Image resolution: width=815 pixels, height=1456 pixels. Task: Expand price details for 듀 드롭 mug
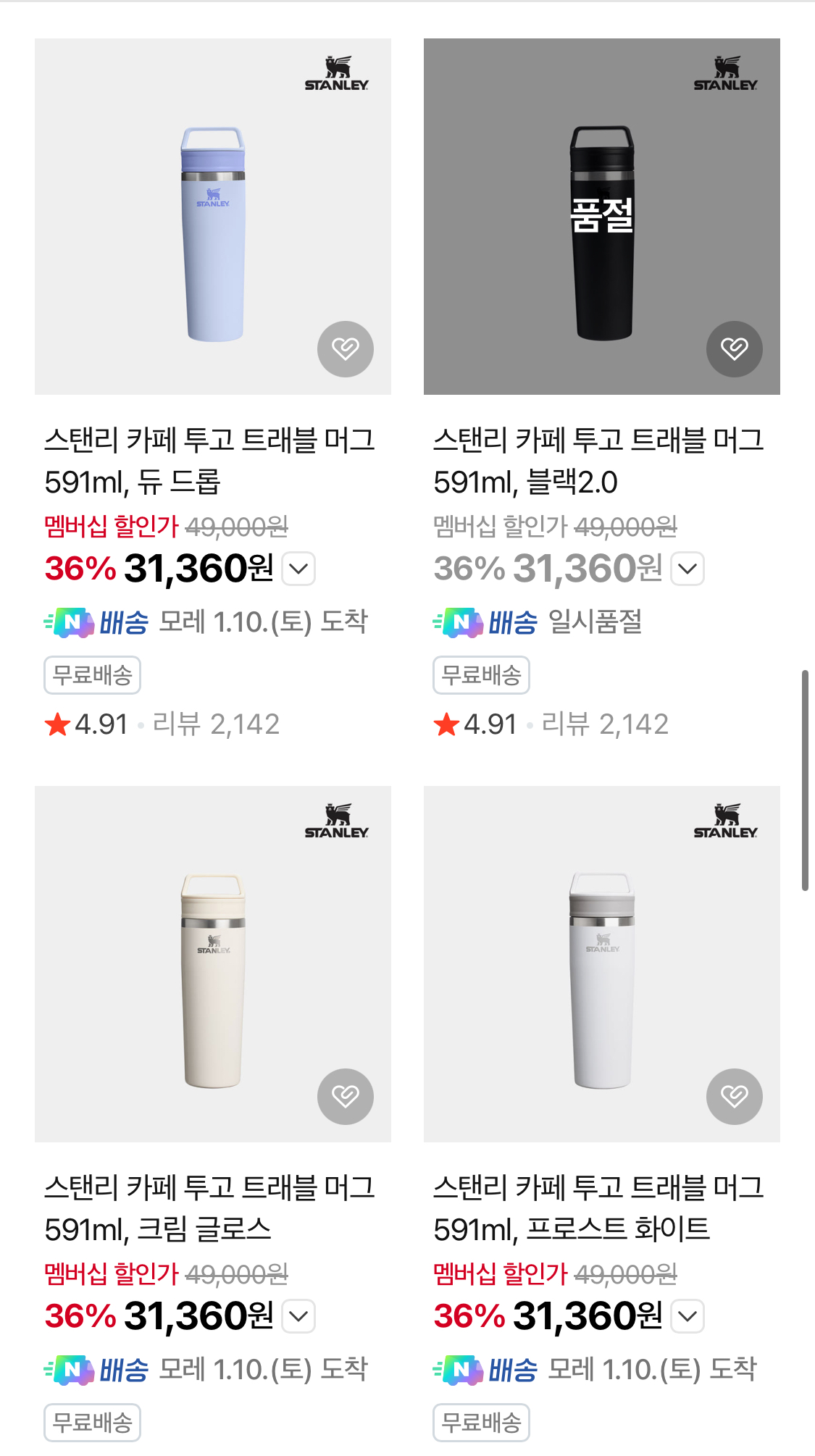298,569
